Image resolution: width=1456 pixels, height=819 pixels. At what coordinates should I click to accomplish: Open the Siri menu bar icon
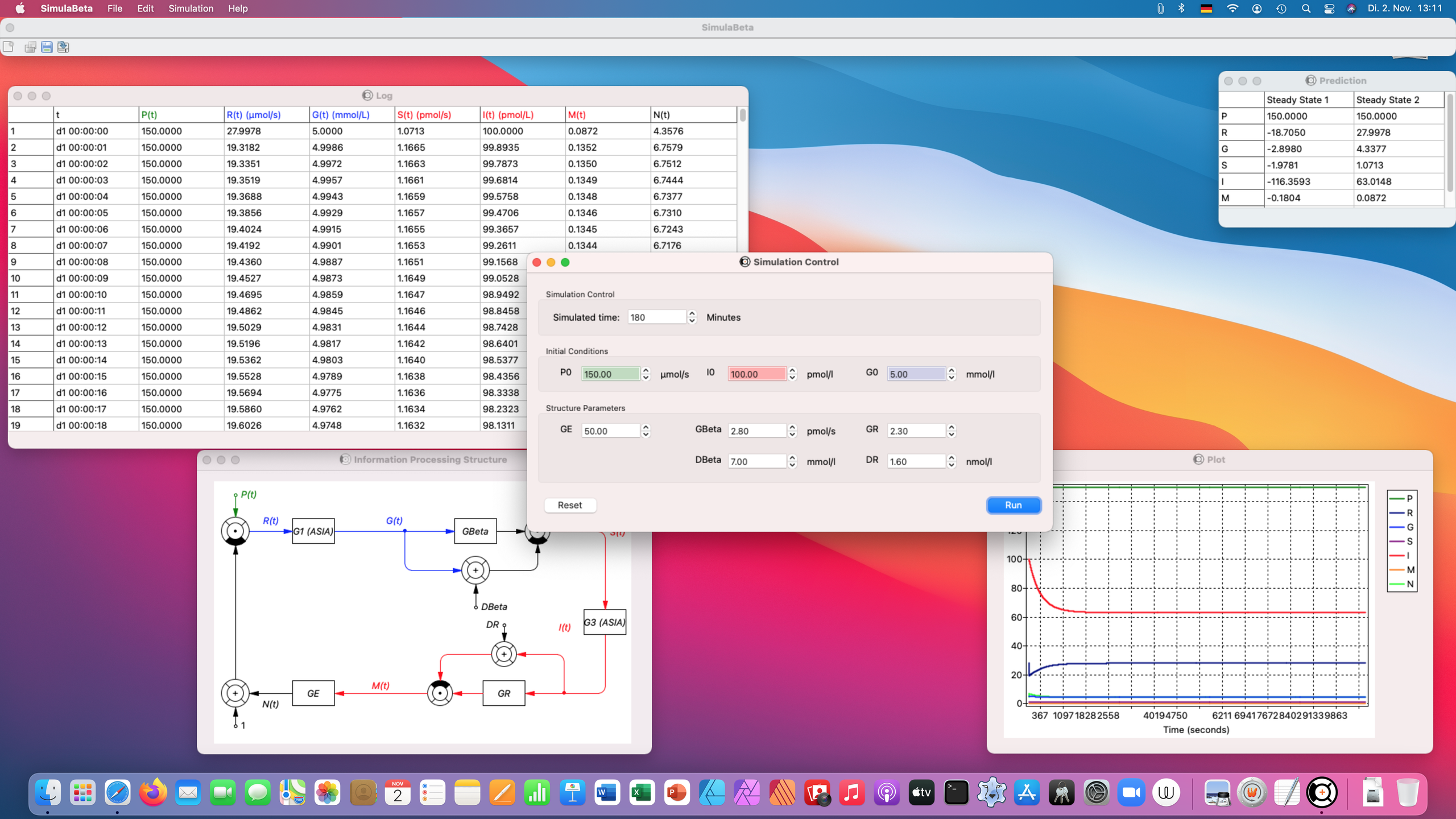(1352, 9)
